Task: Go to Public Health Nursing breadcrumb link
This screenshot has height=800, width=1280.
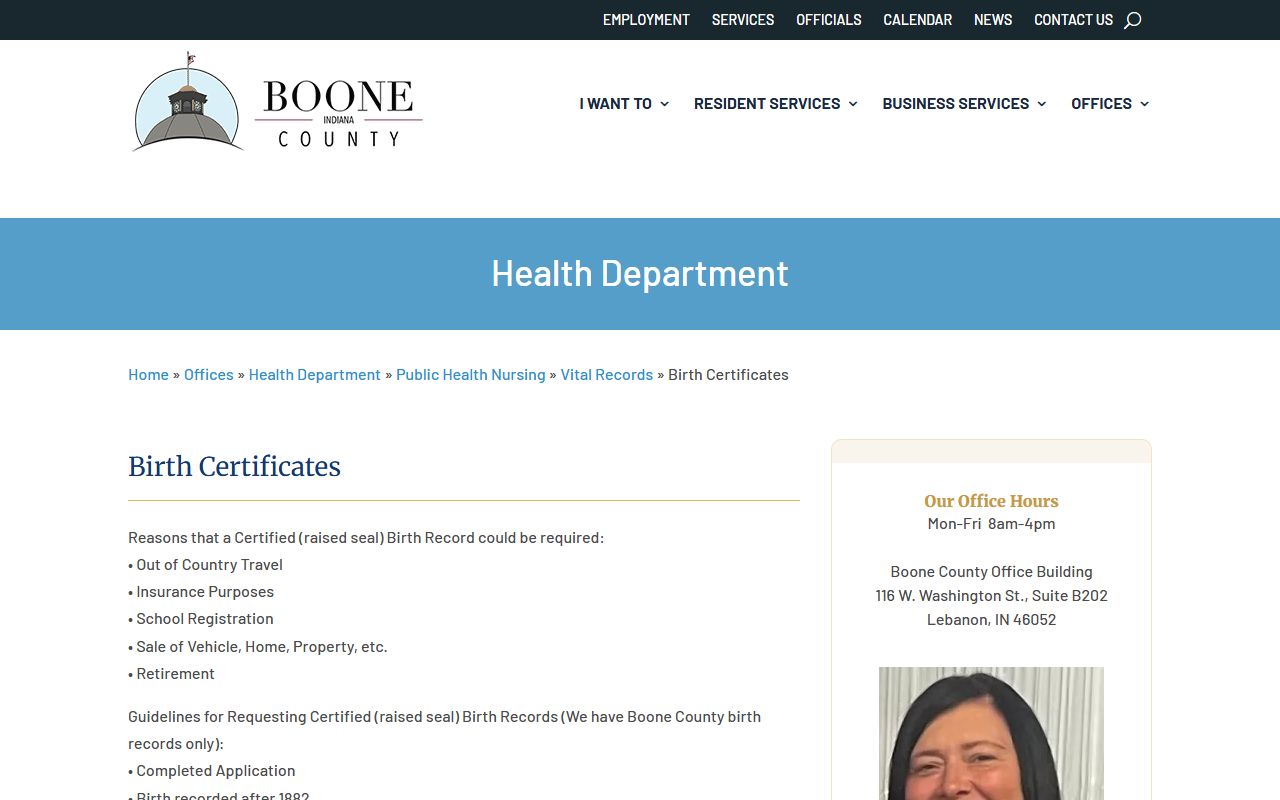Action: pos(470,374)
